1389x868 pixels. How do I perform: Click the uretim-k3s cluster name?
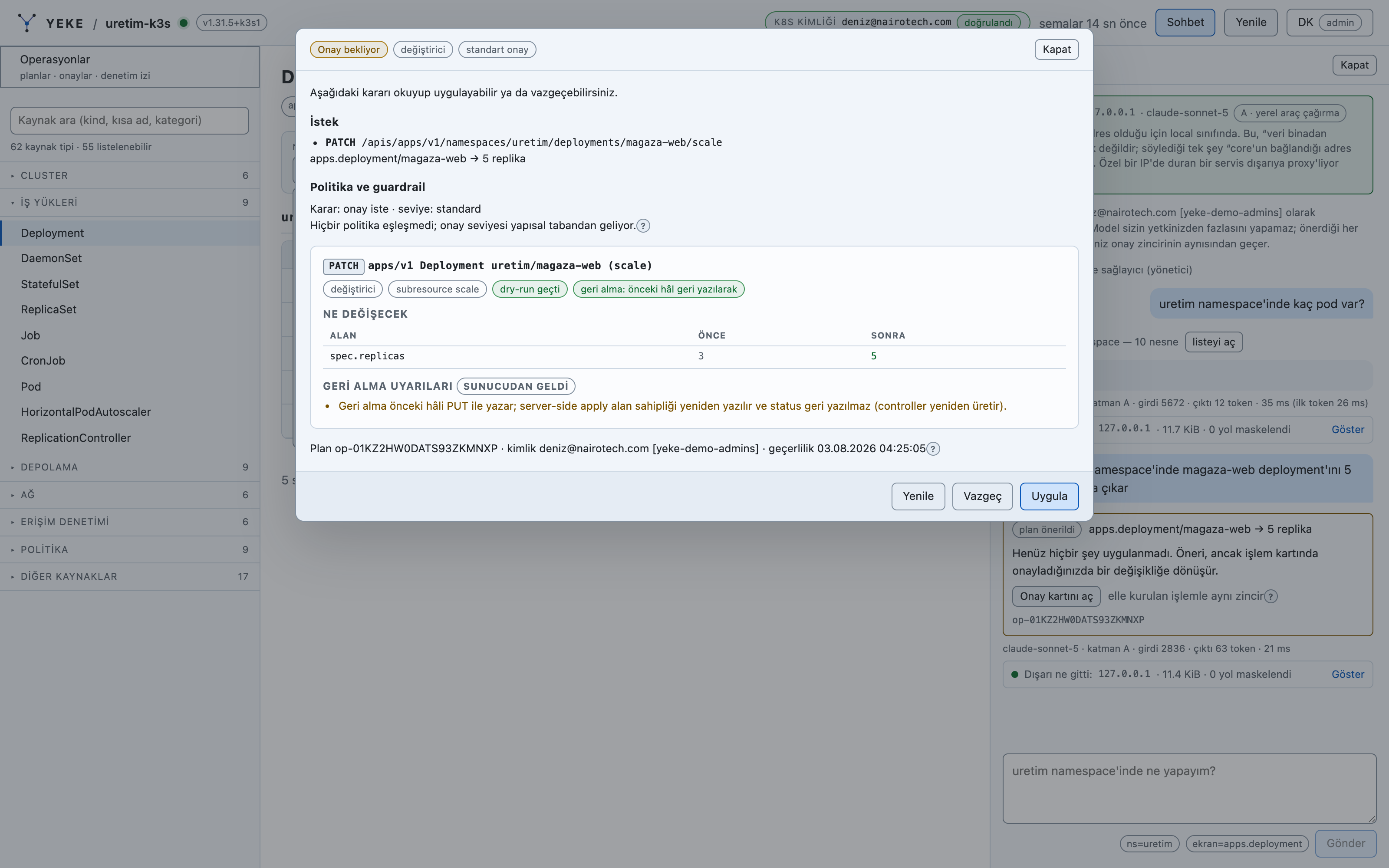point(138,23)
